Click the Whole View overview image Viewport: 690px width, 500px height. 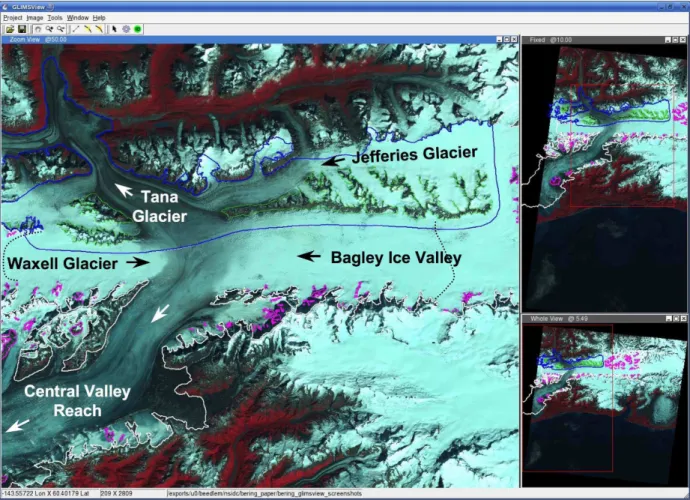pos(604,404)
